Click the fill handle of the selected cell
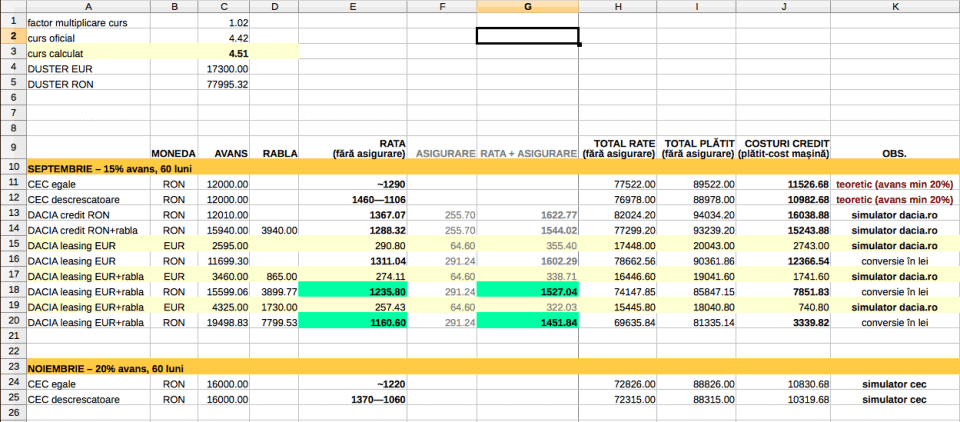This screenshot has height=422, width=960. click(x=579, y=45)
